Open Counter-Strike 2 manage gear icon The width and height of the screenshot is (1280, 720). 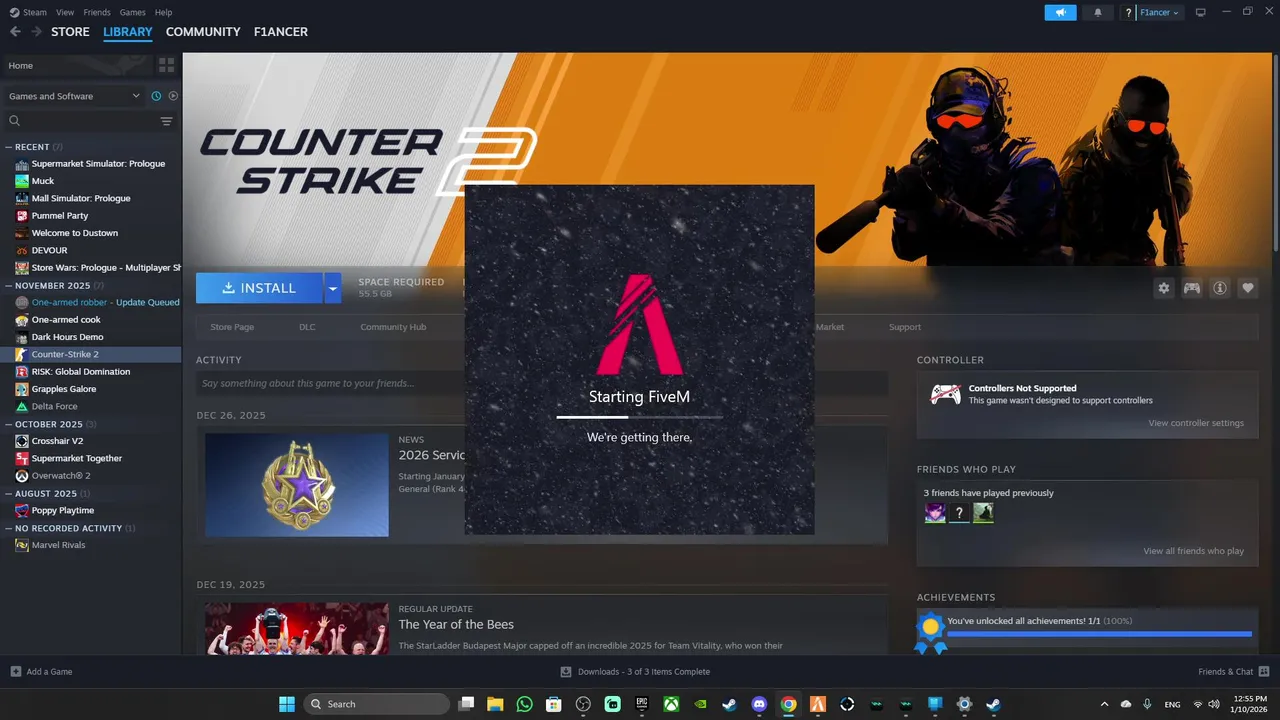[1164, 288]
